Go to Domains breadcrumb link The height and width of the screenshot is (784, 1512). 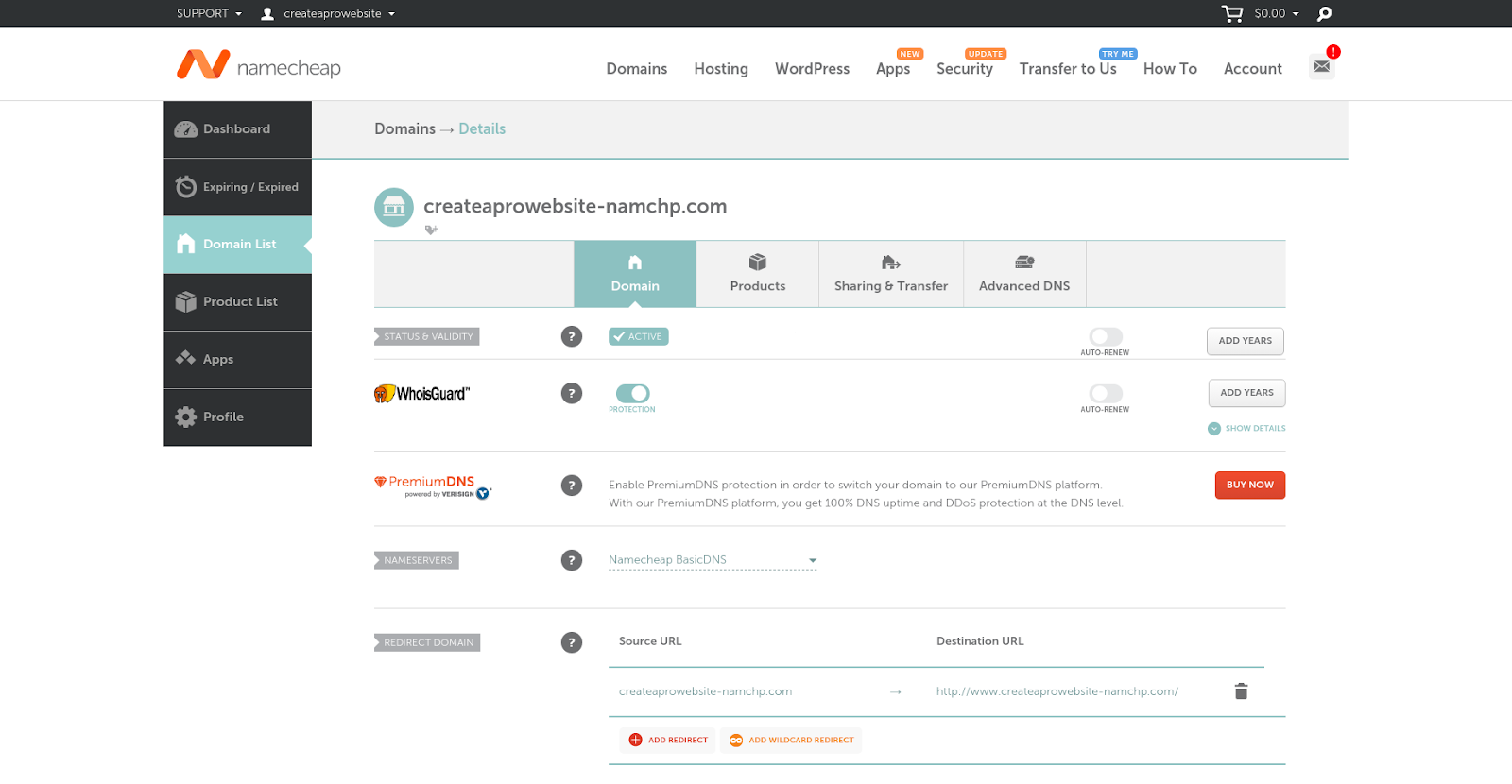click(x=404, y=129)
